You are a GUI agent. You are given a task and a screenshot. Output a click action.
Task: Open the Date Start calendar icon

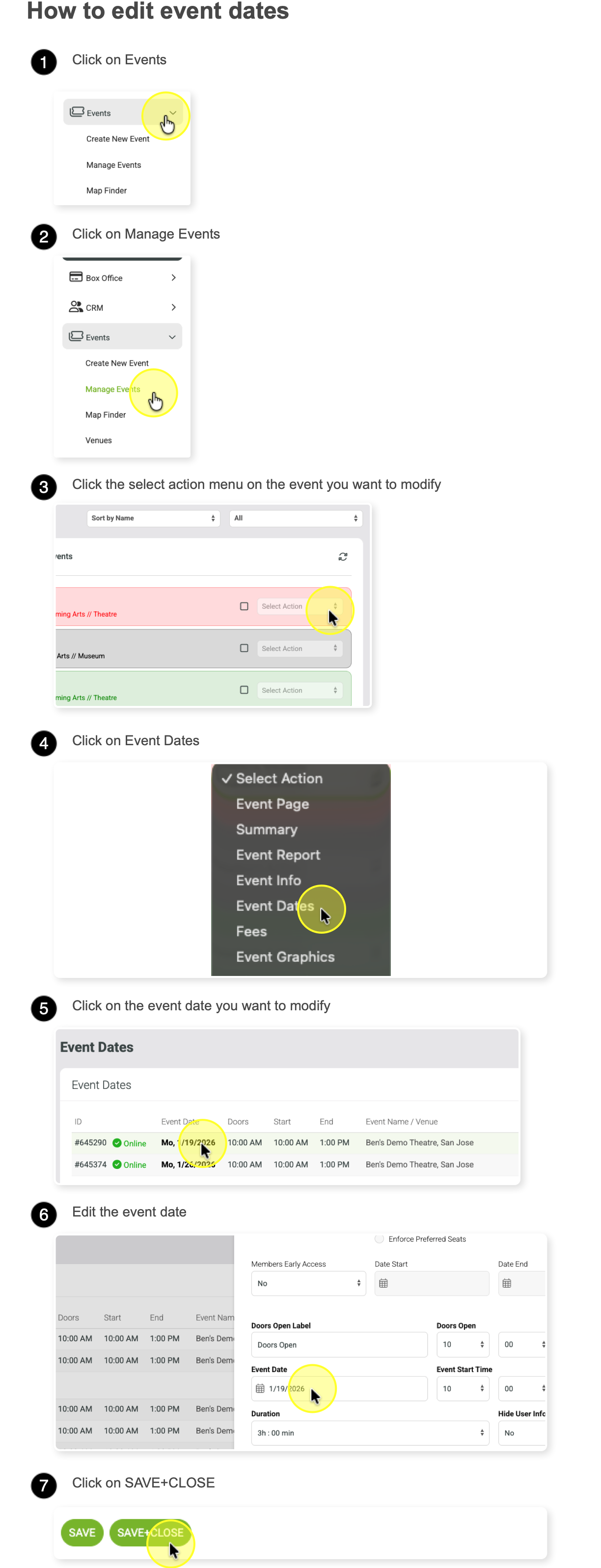(383, 1283)
